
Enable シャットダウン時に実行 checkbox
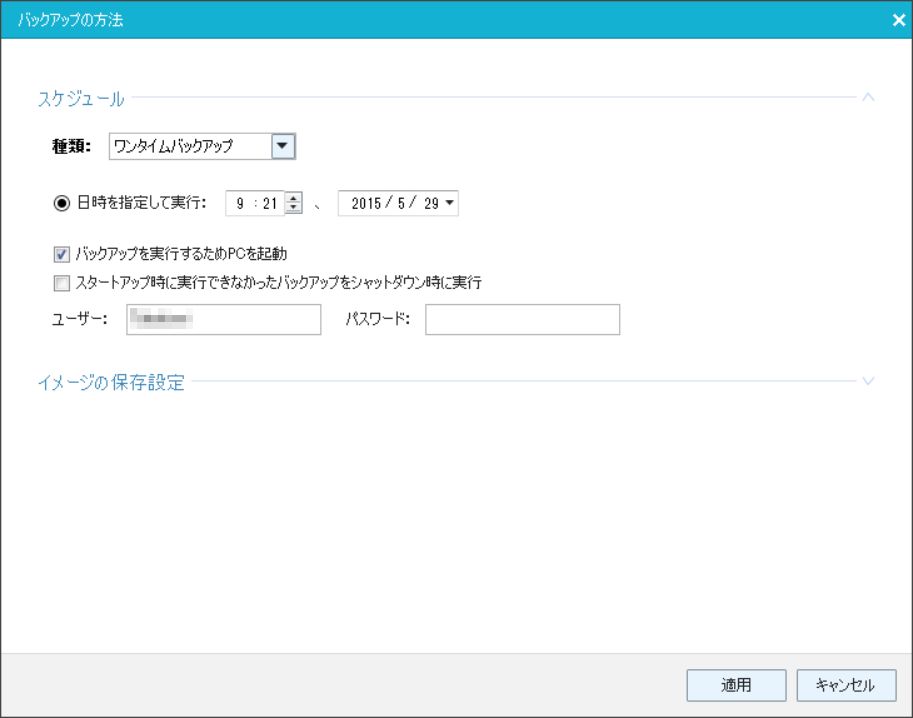coord(61,283)
